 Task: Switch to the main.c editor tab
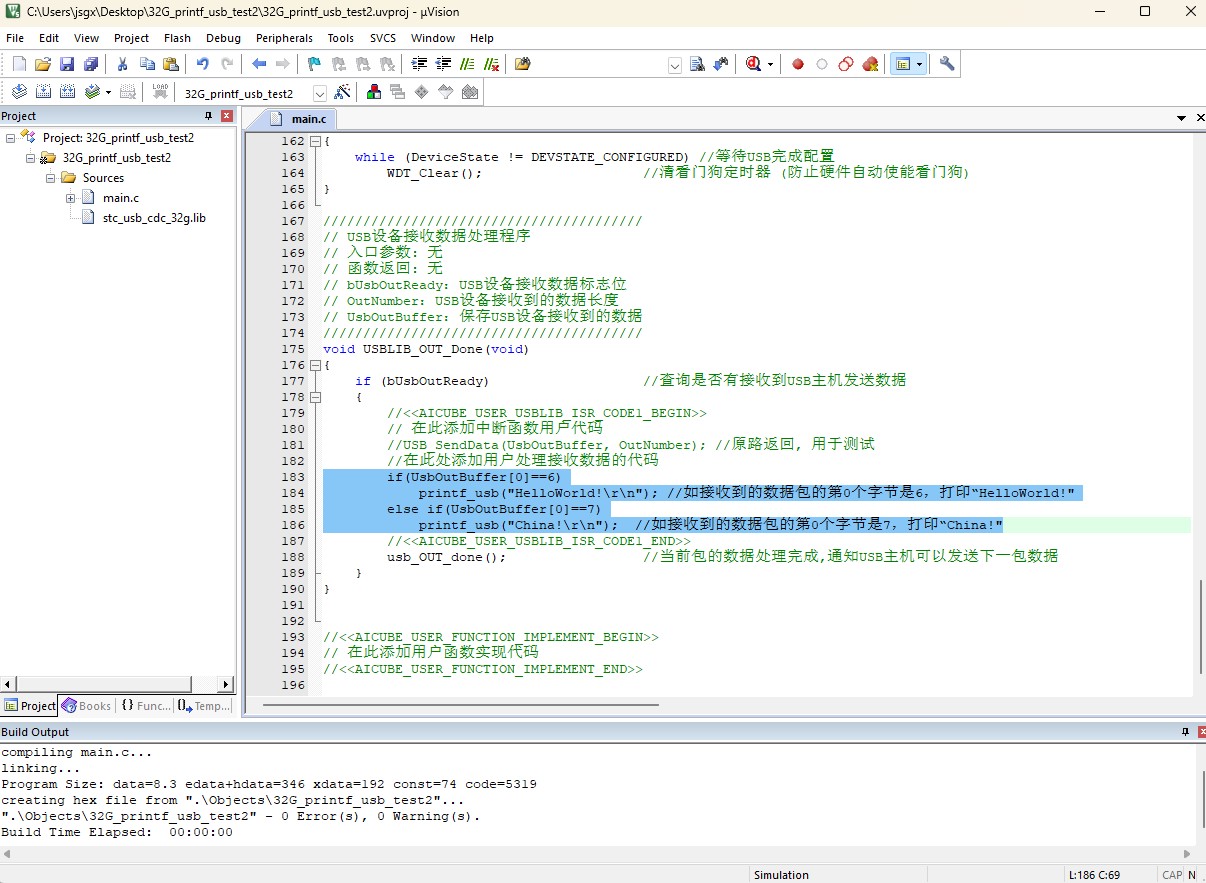tap(298, 119)
